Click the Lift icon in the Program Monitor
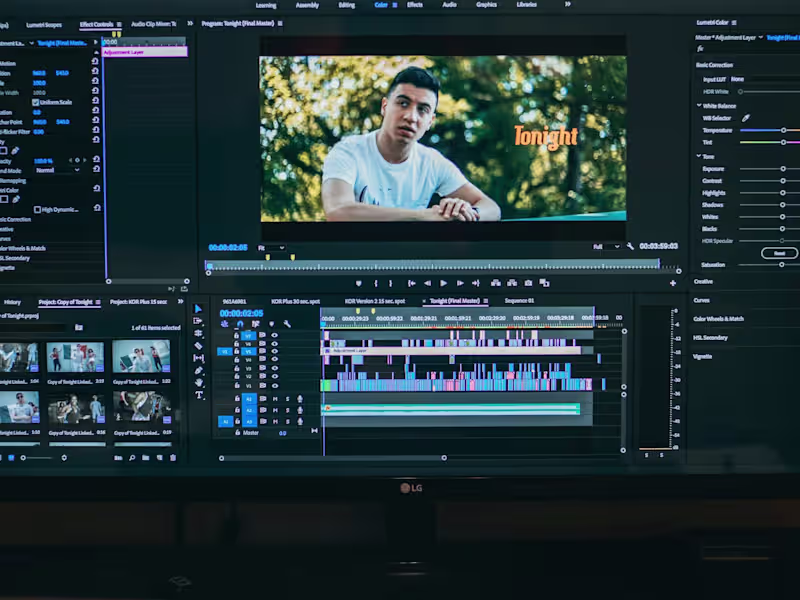The height and width of the screenshot is (600, 800). (x=495, y=281)
